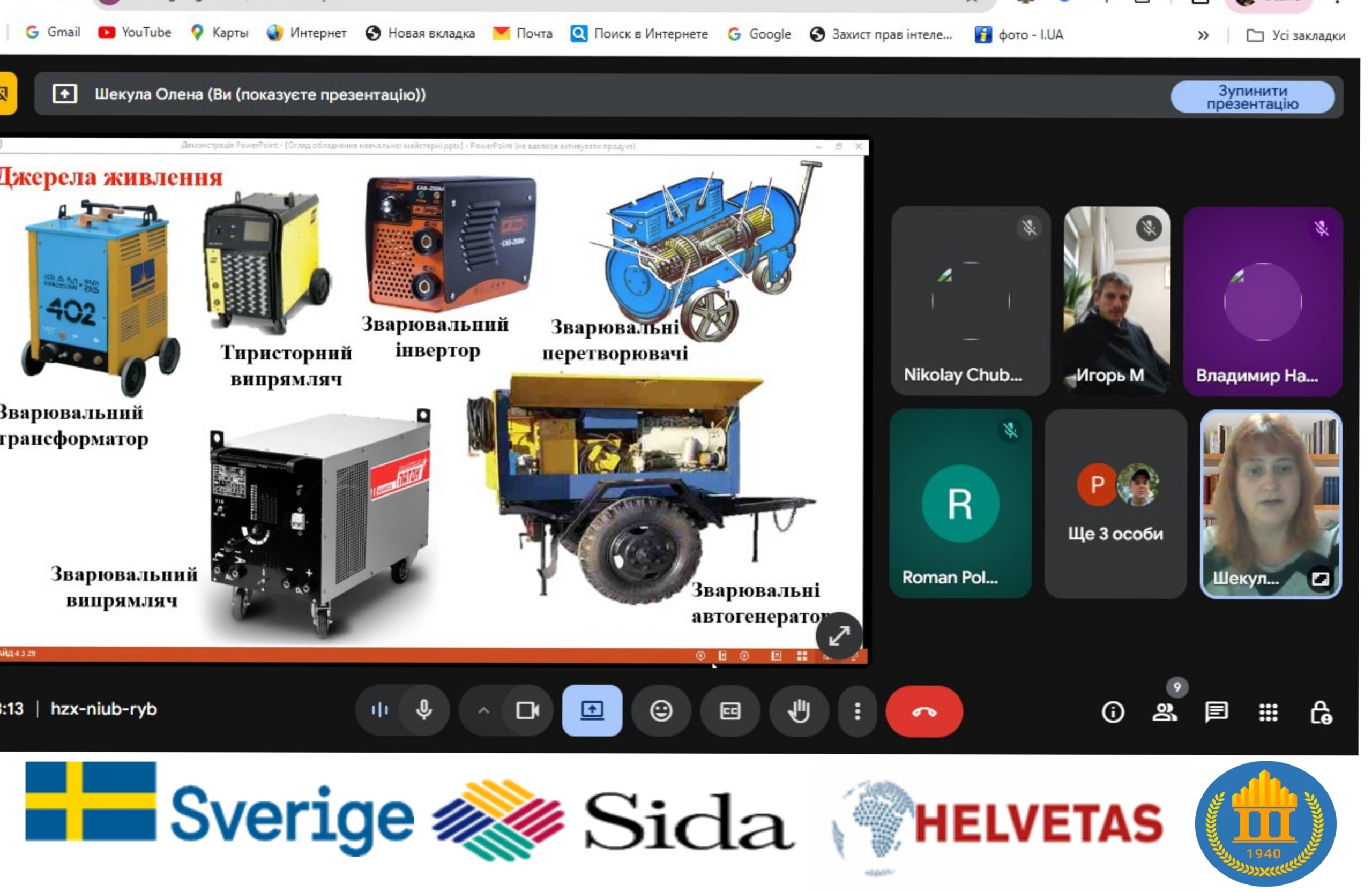Image resolution: width=1372 pixels, height=892 pixels.
Task: Open the chat messages panel
Action: 1217,712
